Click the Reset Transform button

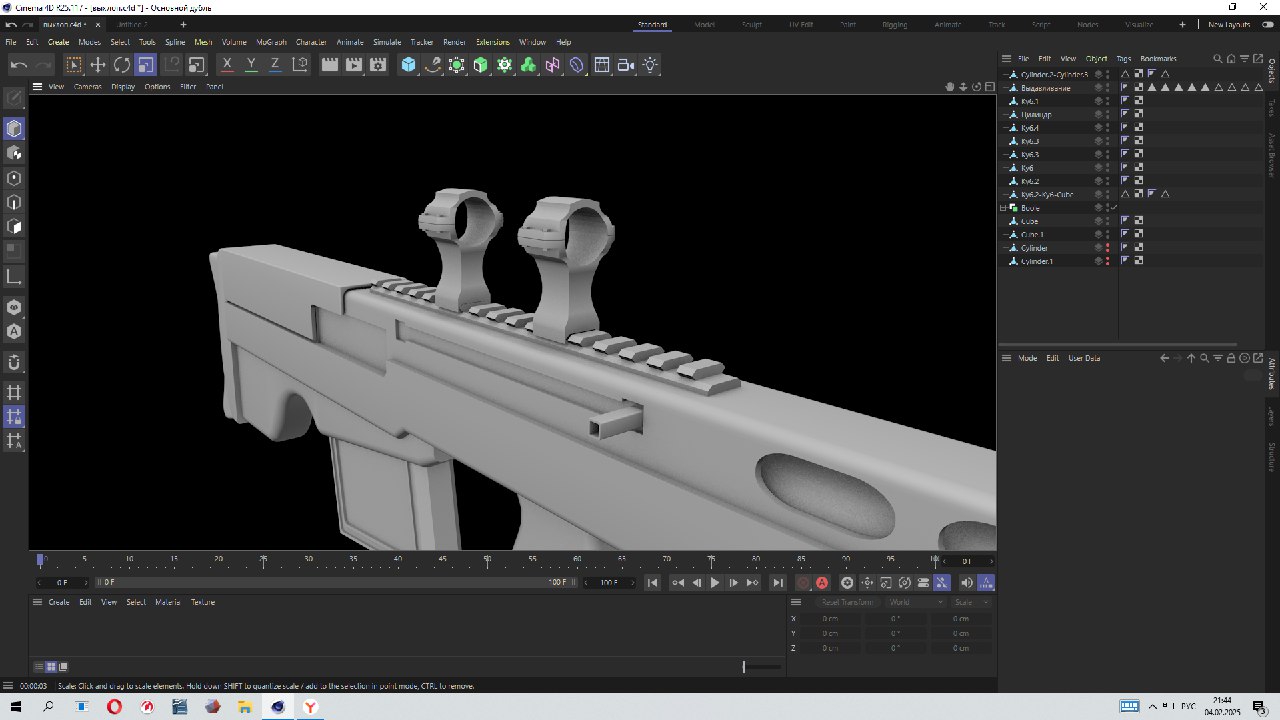846,602
